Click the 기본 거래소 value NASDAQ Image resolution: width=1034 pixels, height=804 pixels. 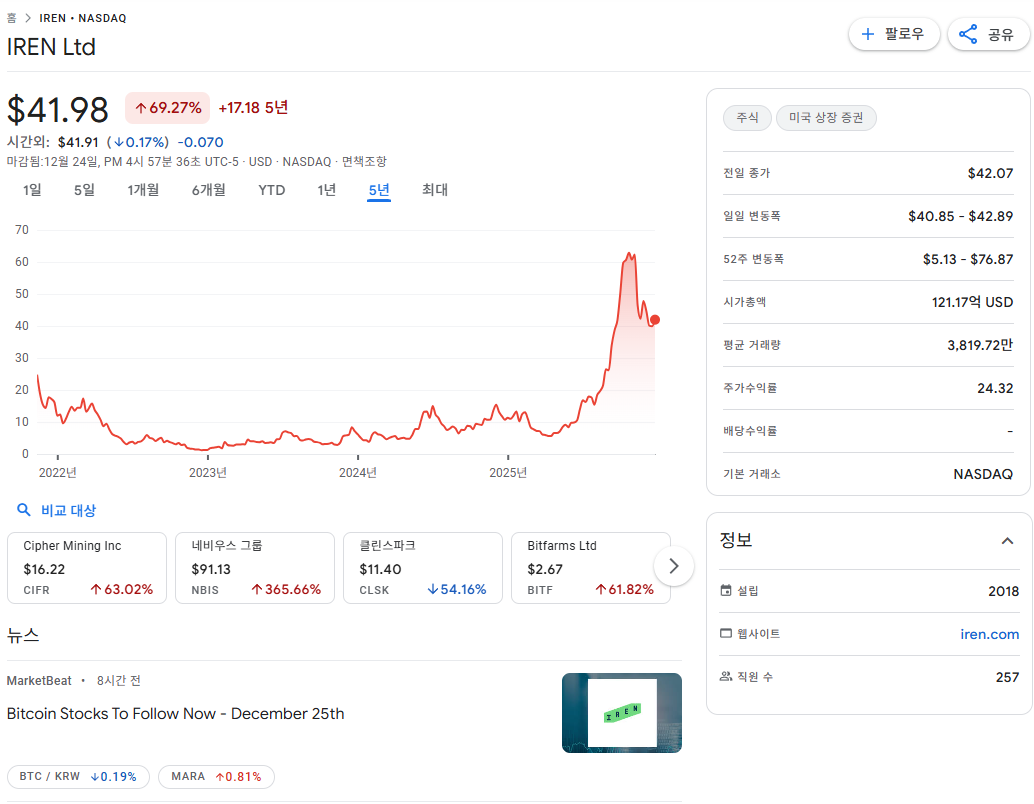coord(983,474)
